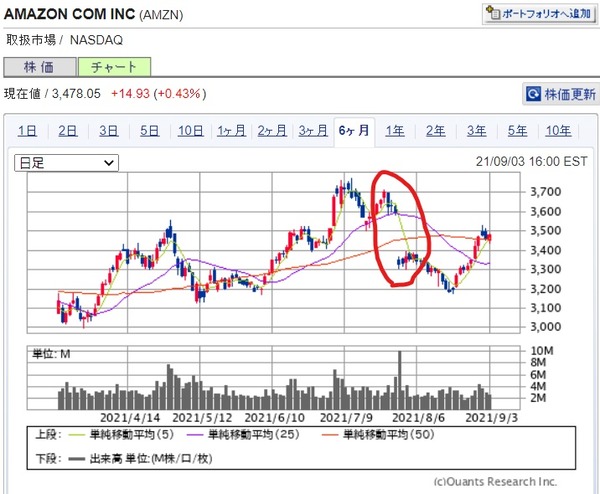The image size is (600, 494).
Task: Switch chart to 2年 range
Action: tap(436, 131)
